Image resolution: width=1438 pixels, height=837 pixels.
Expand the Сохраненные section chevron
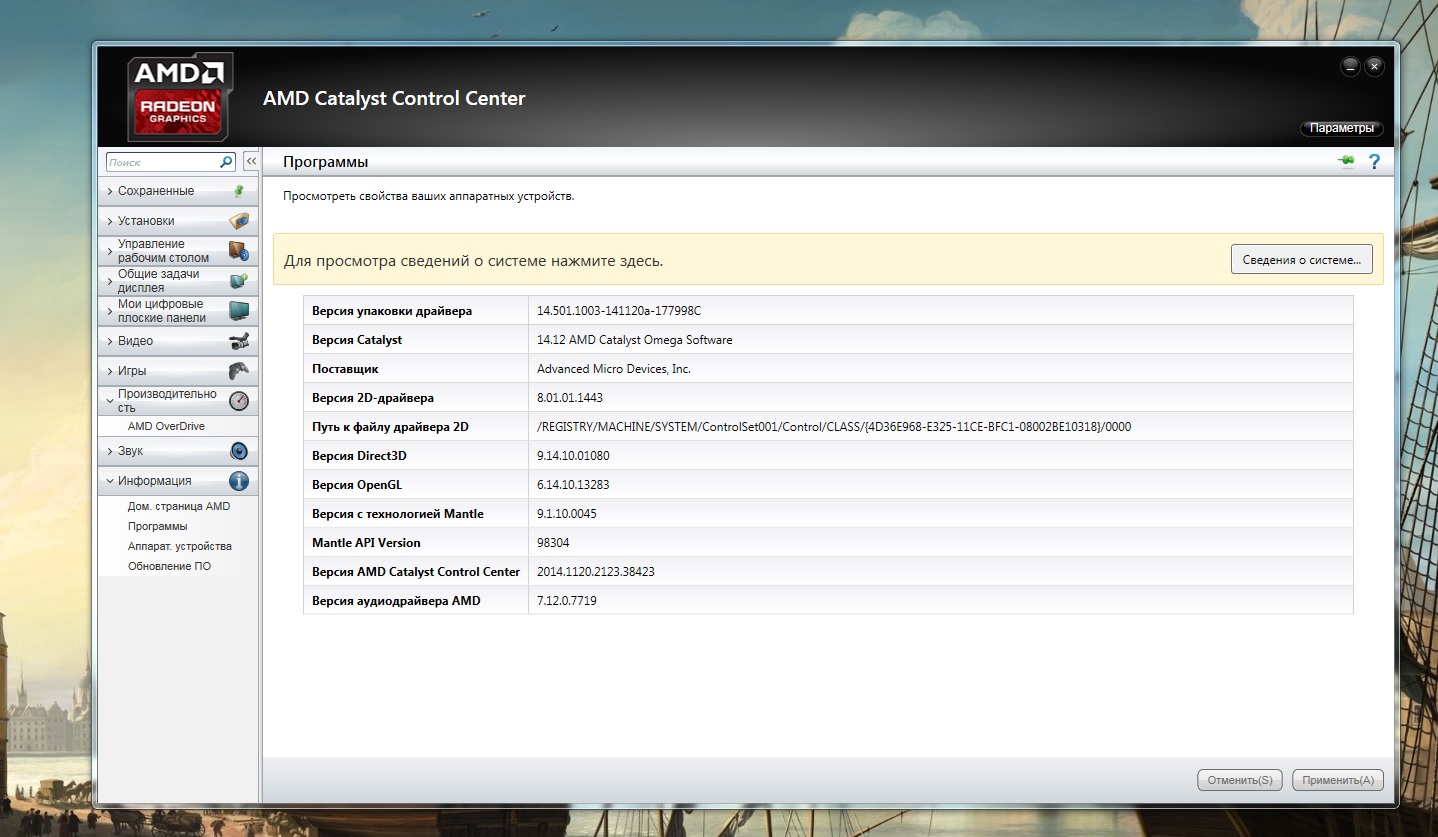click(x=110, y=191)
